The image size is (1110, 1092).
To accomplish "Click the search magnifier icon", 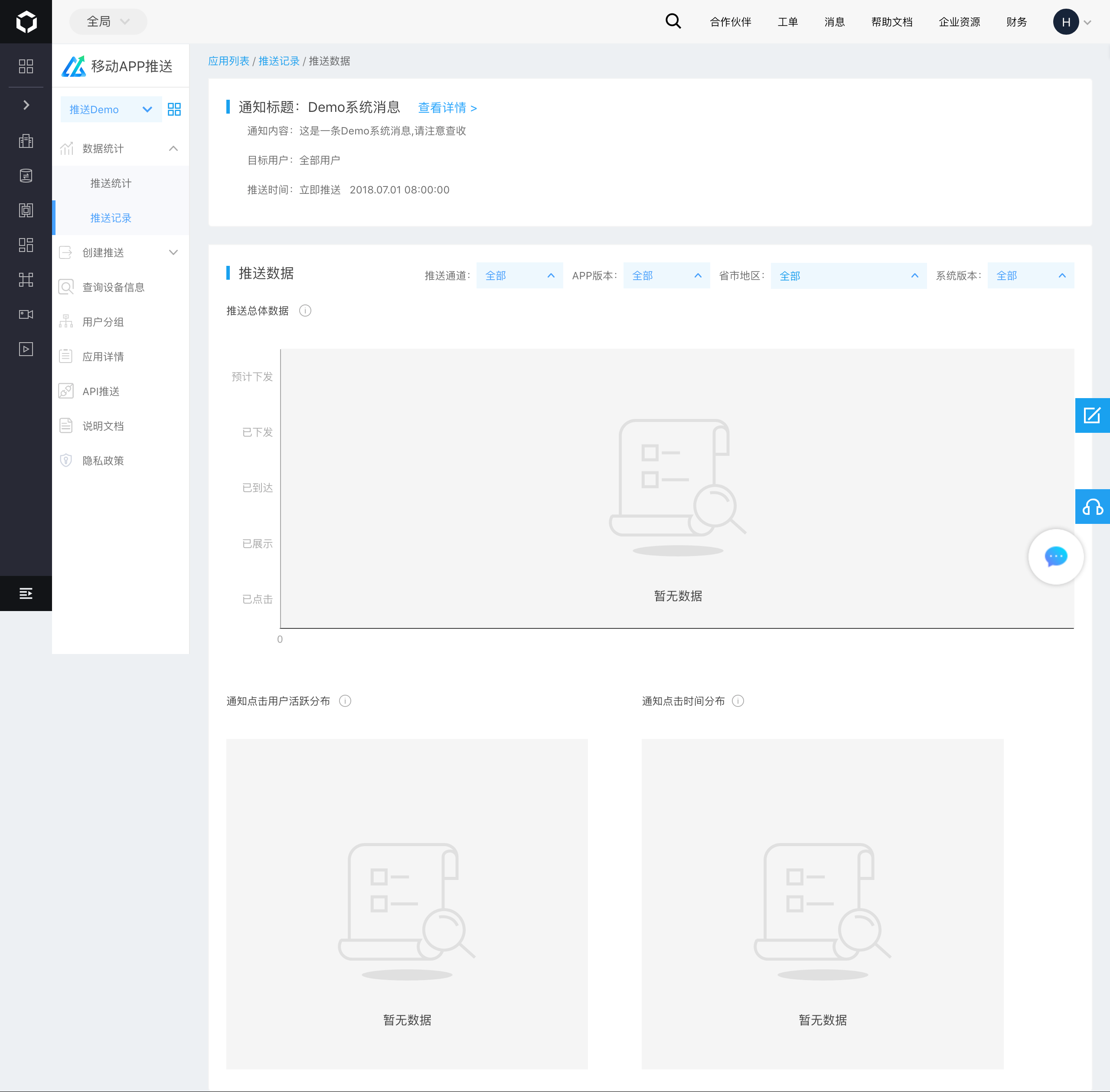I will 673,21.
